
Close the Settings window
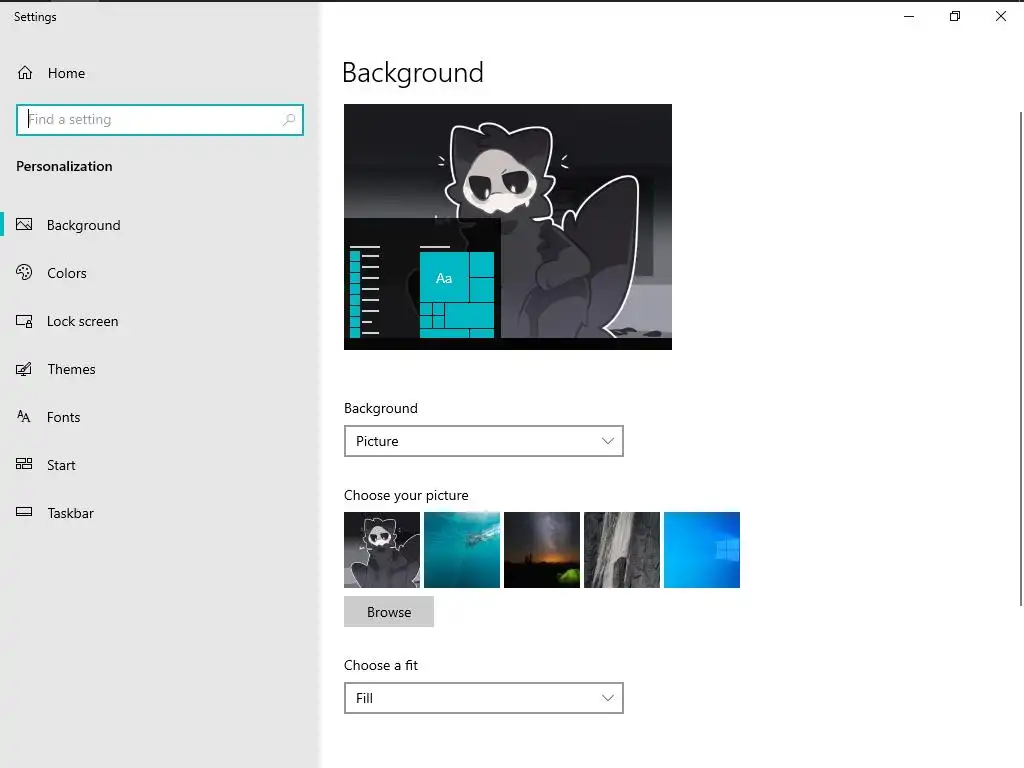pos(1000,16)
